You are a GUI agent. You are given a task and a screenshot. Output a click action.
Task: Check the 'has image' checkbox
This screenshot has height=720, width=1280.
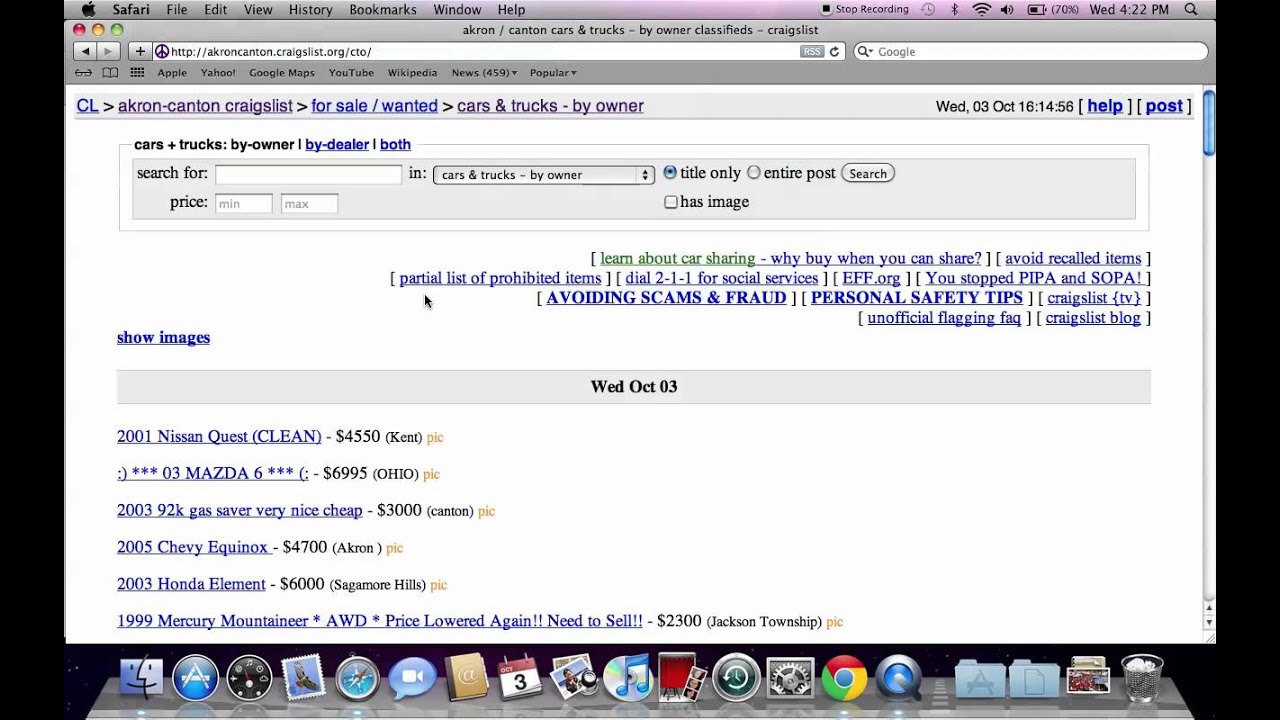[x=671, y=202]
